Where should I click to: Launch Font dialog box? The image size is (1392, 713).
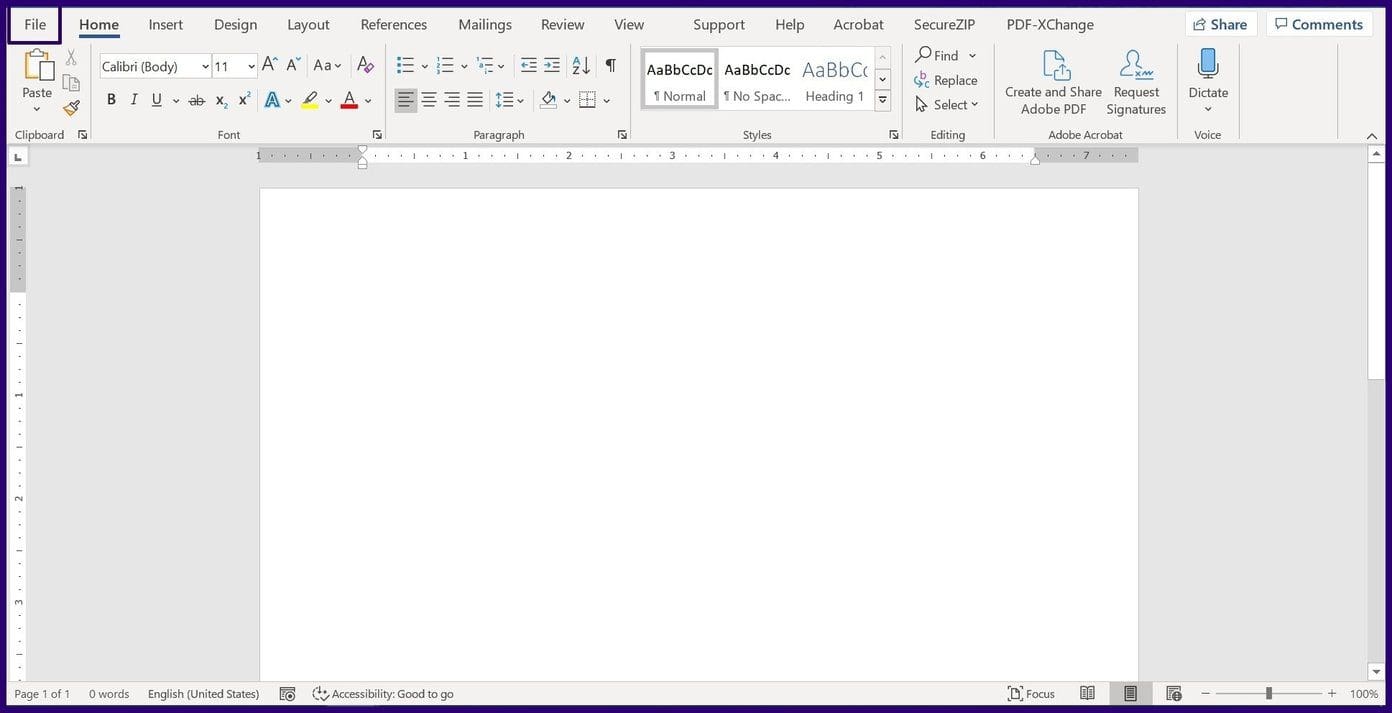point(377,135)
